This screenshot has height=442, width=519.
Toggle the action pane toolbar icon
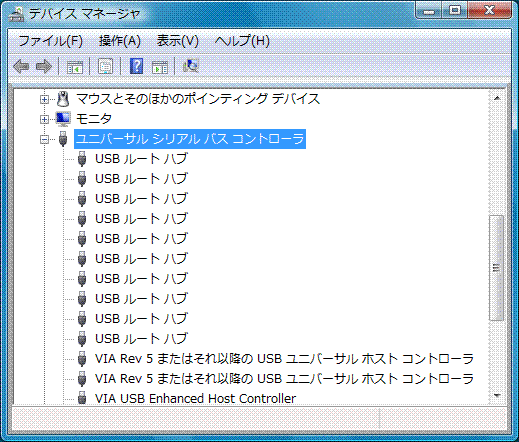point(160,67)
